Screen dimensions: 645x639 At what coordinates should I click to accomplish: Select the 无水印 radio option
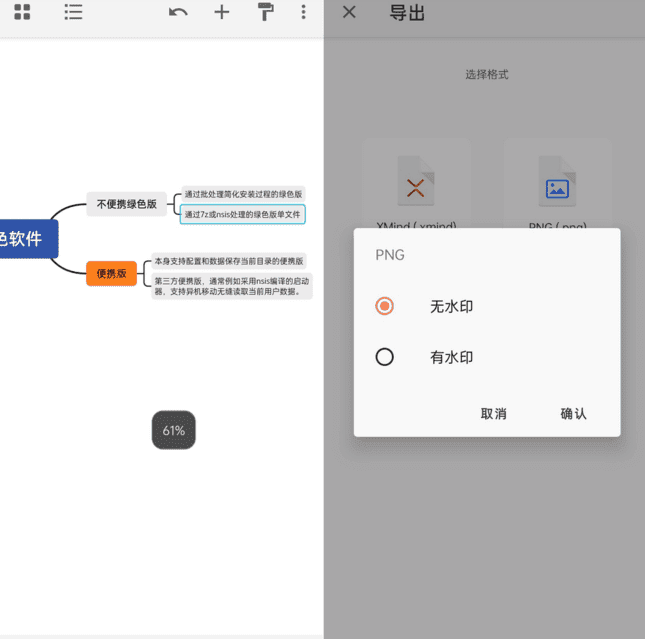[x=384, y=306]
